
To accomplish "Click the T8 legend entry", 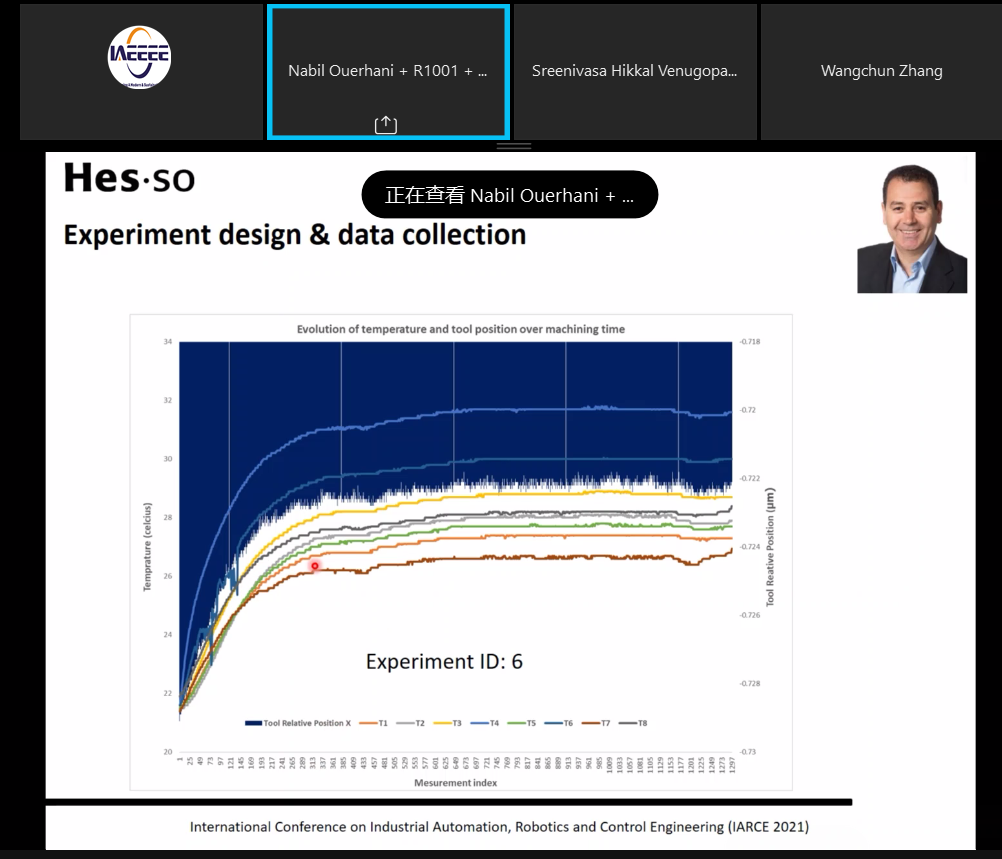I will (636, 723).
